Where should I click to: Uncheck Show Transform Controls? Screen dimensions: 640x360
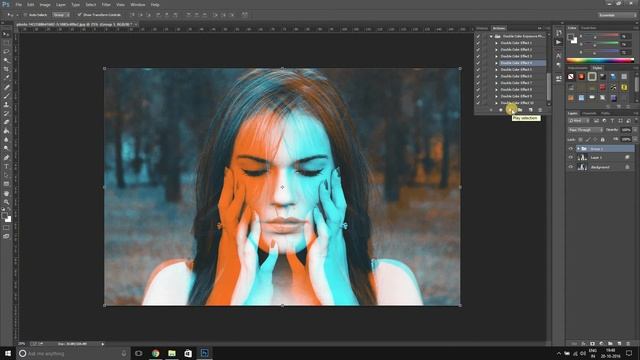coord(80,15)
